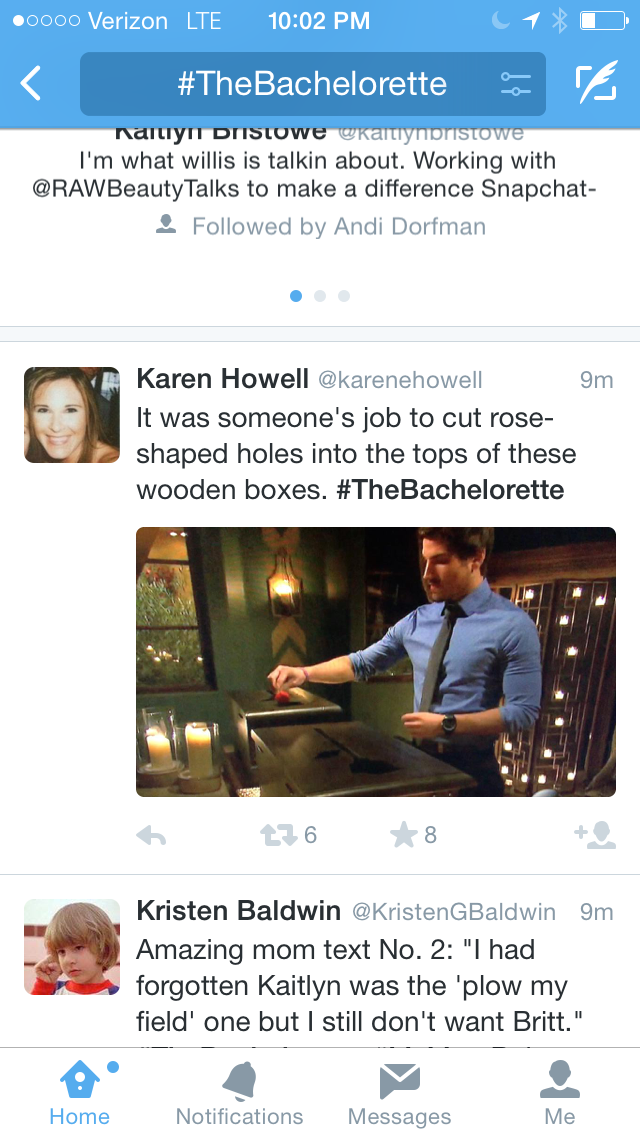Tap the #TheBachelorette search field
This screenshot has width=640, height=1136.
click(x=312, y=84)
